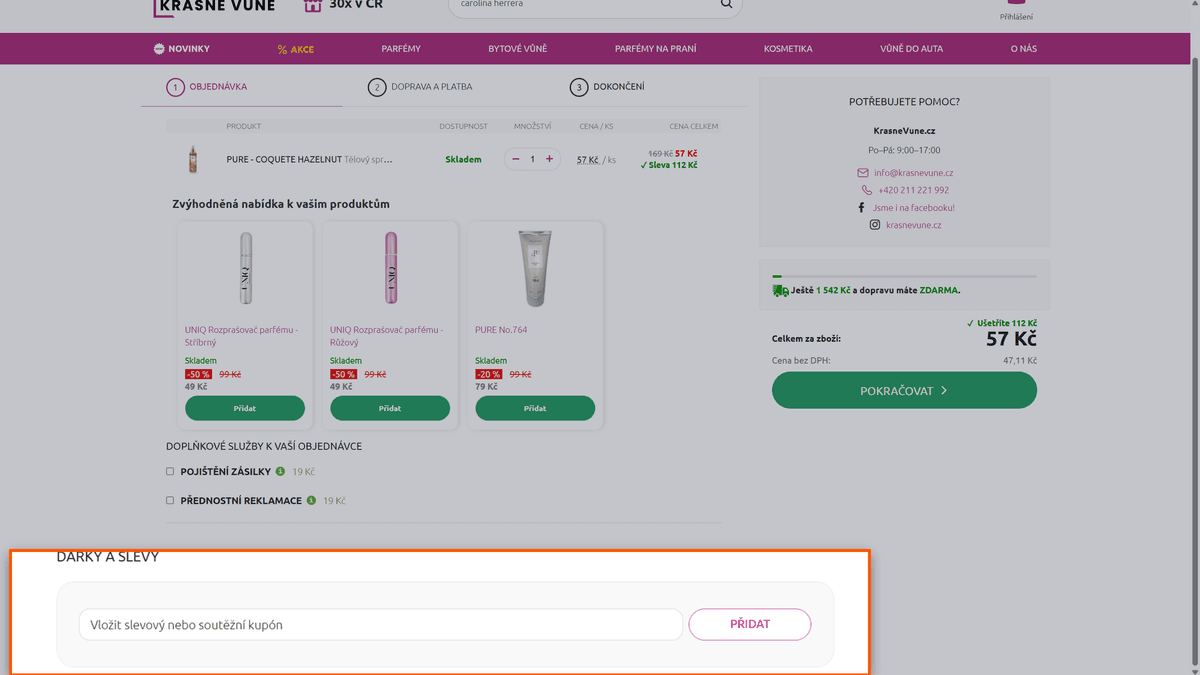Click the 47,11 Kč price without VAT
This screenshot has width=1200, height=675.
coord(1020,361)
